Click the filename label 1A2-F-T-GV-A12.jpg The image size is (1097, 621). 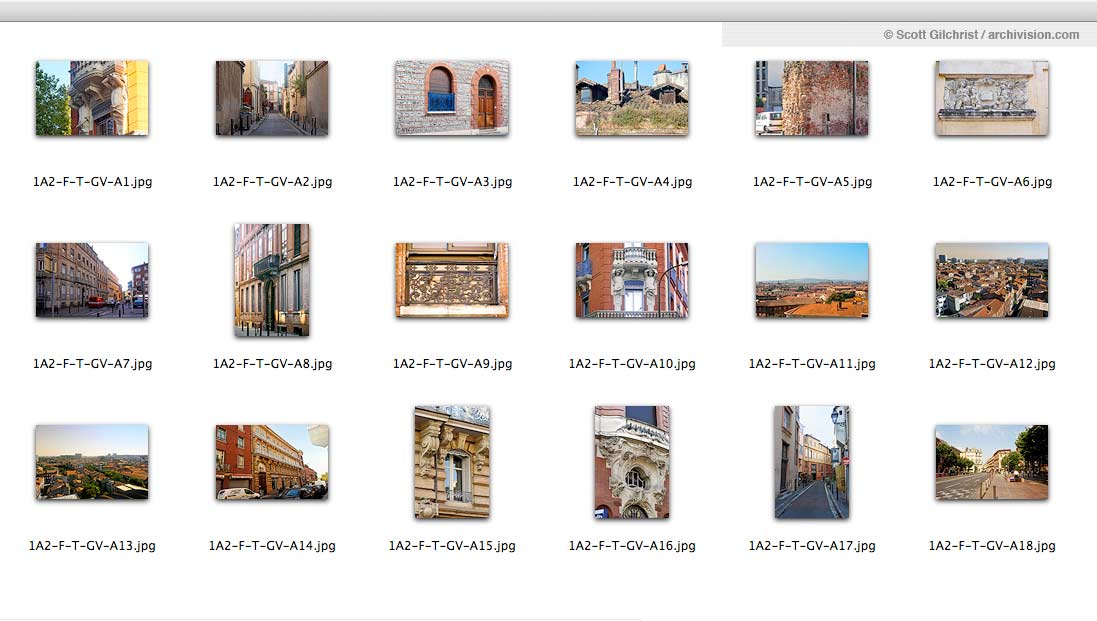tap(992, 364)
